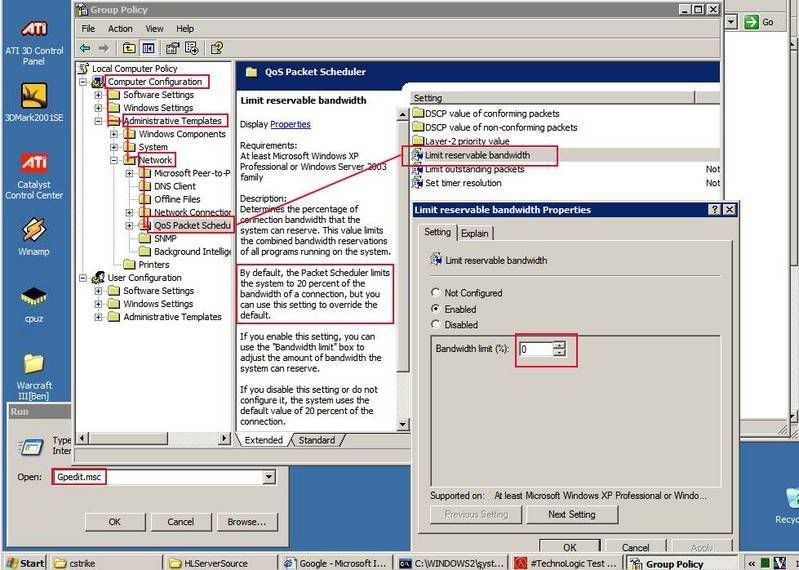Select the Enabled radio button
This screenshot has height=570, width=799.
tap(435, 309)
